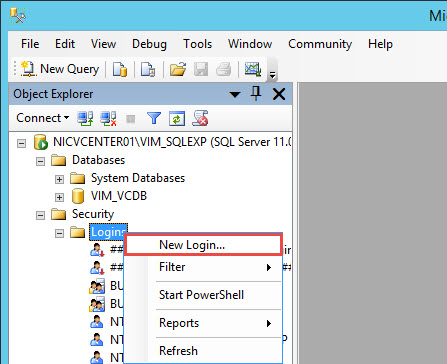Image resolution: width=447 pixels, height=364 pixels.
Task: Click the Refresh icon in Object Explorer toolbar
Action: [x=177, y=118]
